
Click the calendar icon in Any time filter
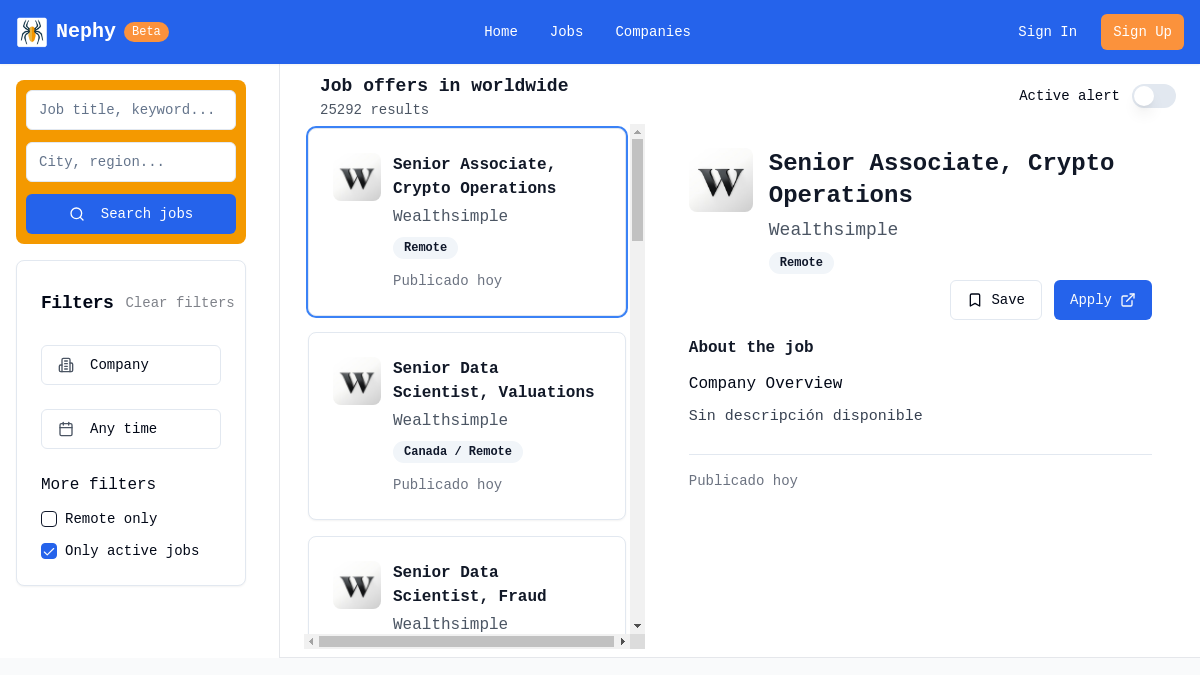pos(66,429)
